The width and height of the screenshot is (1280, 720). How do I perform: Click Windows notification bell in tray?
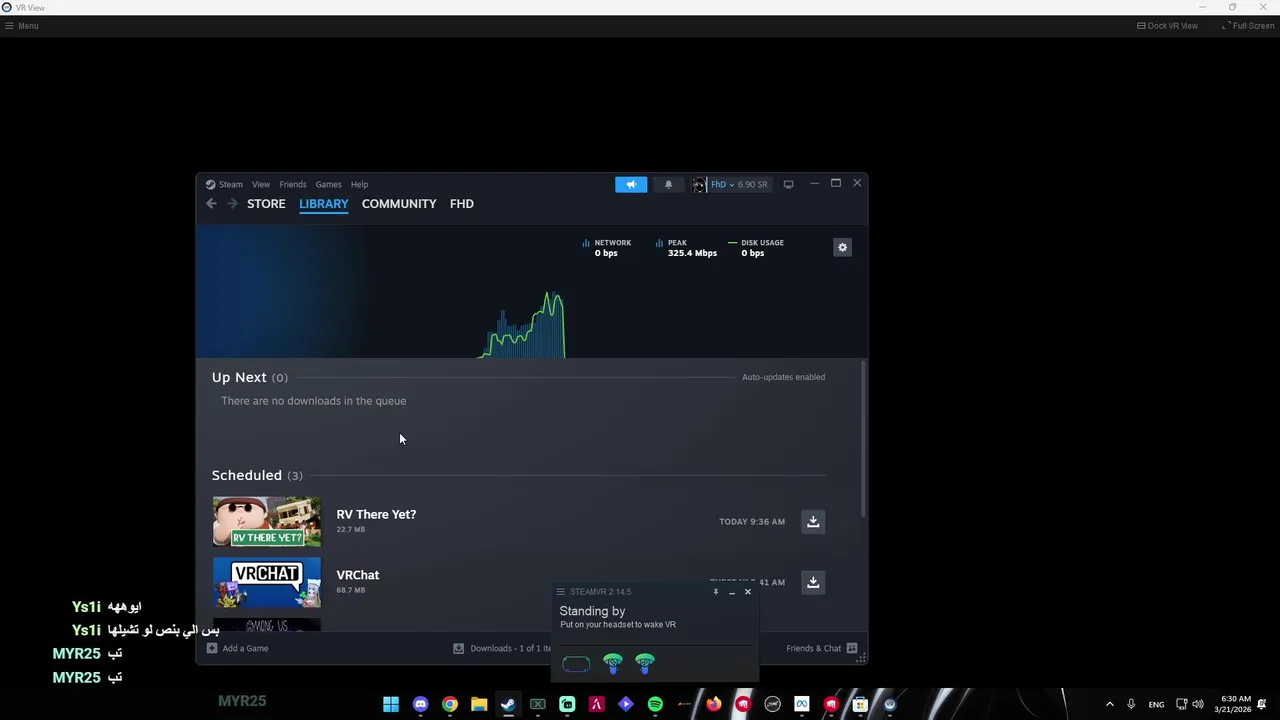tap(1262, 704)
